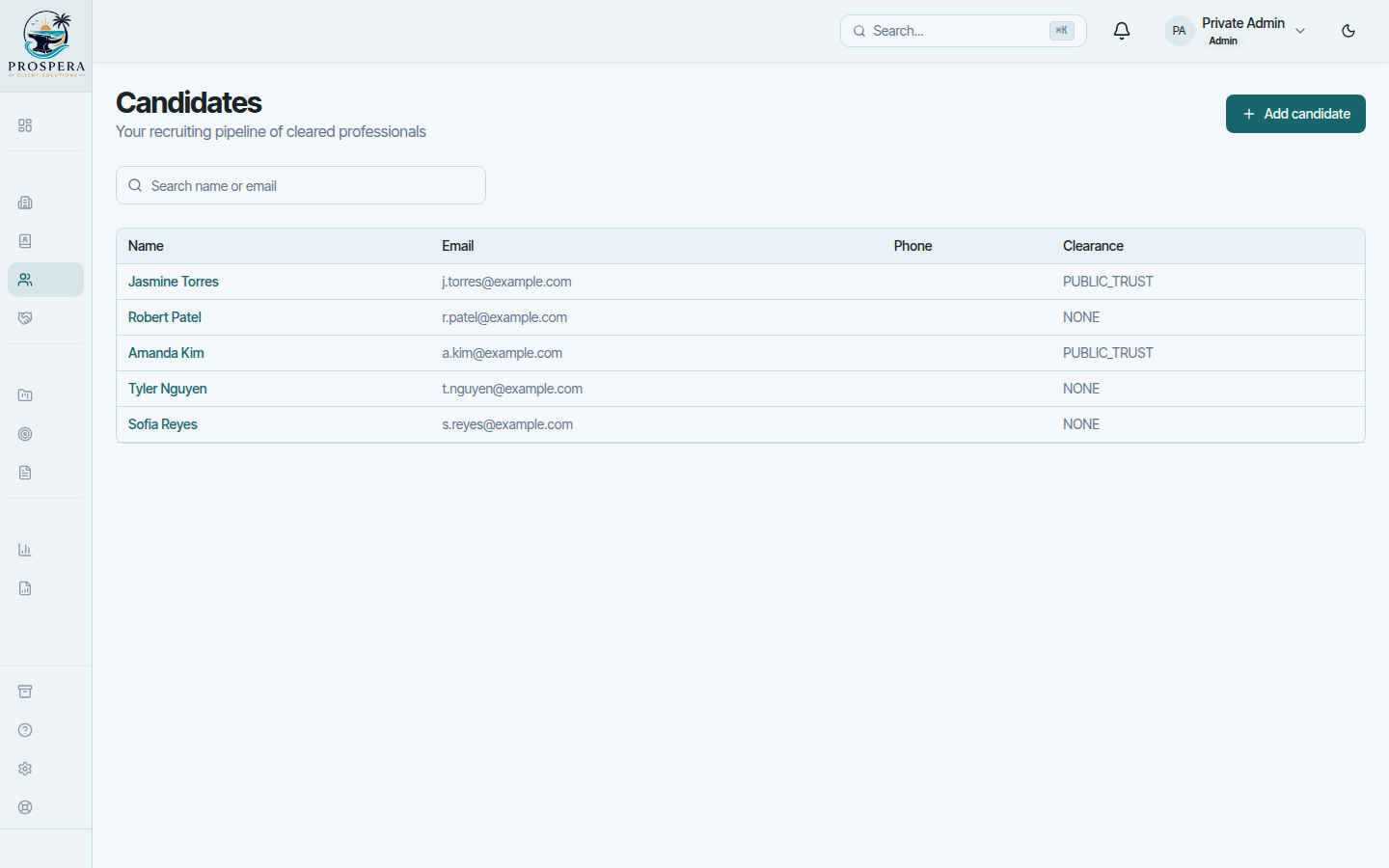Toggle dark mode moon icon
Screen dimensions: 1389x868
pos(1348,31)
